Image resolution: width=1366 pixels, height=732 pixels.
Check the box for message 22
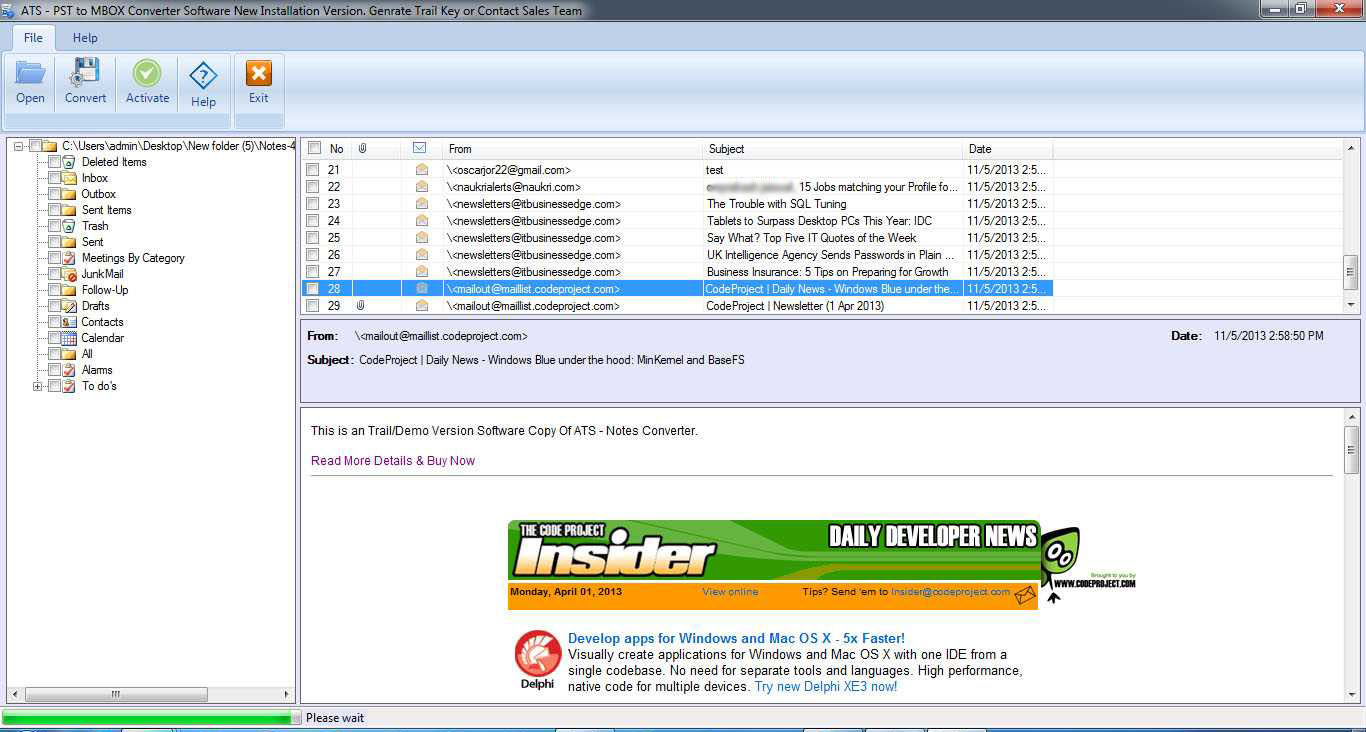(313, 187)
